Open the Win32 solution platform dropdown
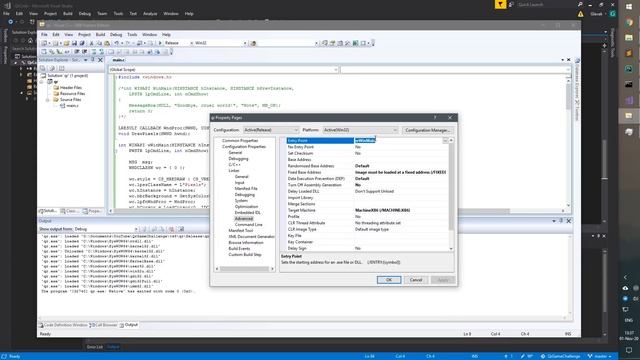640x360 pixels. pyautogui.click(x=220, y=43)
